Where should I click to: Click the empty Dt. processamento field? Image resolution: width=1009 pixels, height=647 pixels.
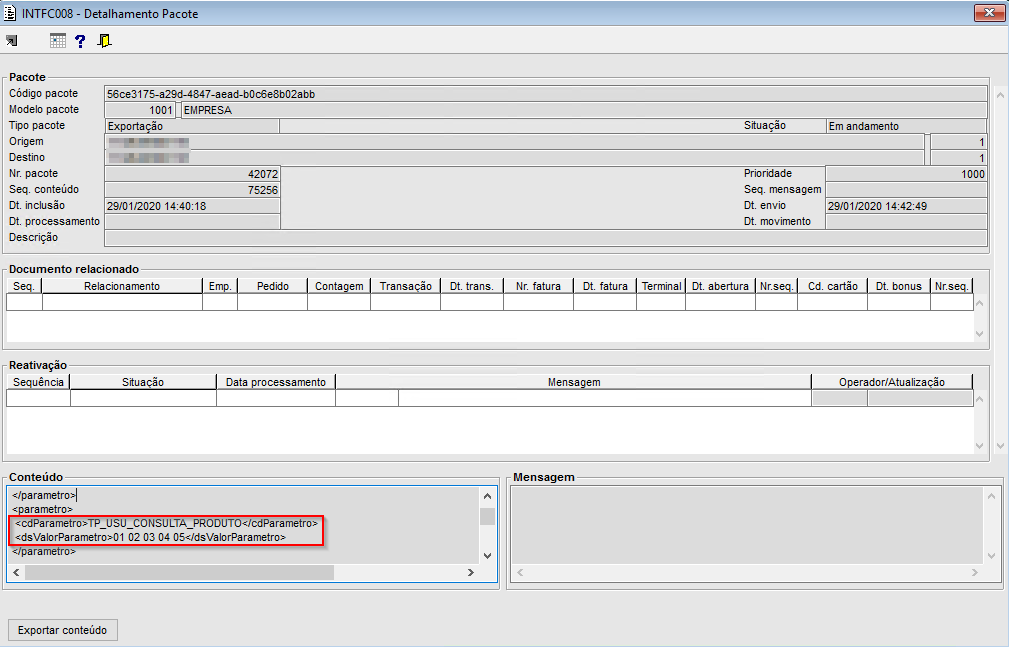[192, 222]
